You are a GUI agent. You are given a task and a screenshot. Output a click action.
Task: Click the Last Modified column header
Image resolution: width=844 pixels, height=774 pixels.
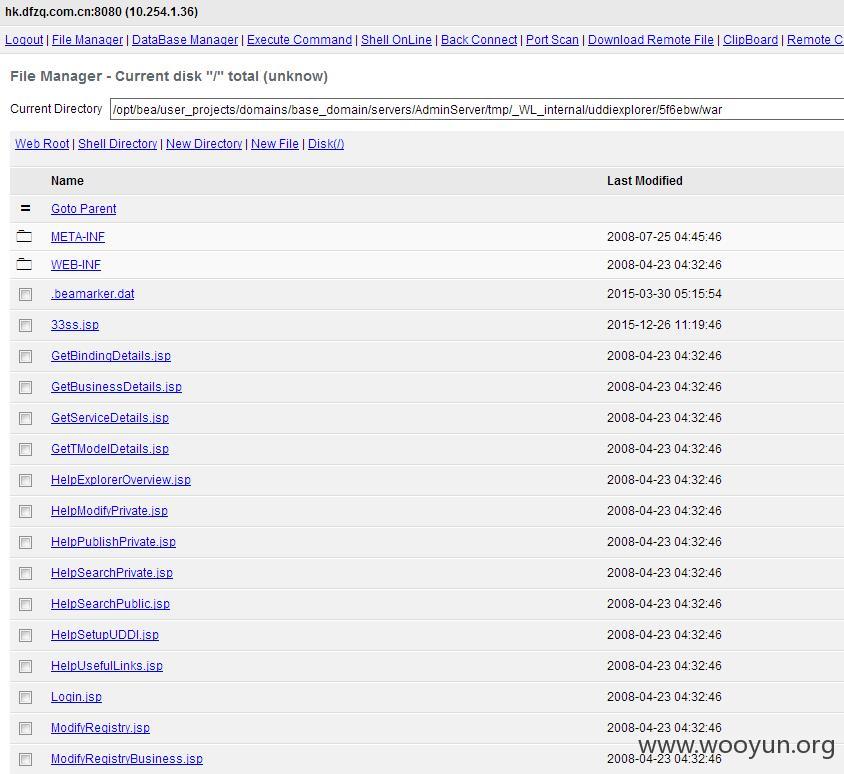tap(645, 181)
